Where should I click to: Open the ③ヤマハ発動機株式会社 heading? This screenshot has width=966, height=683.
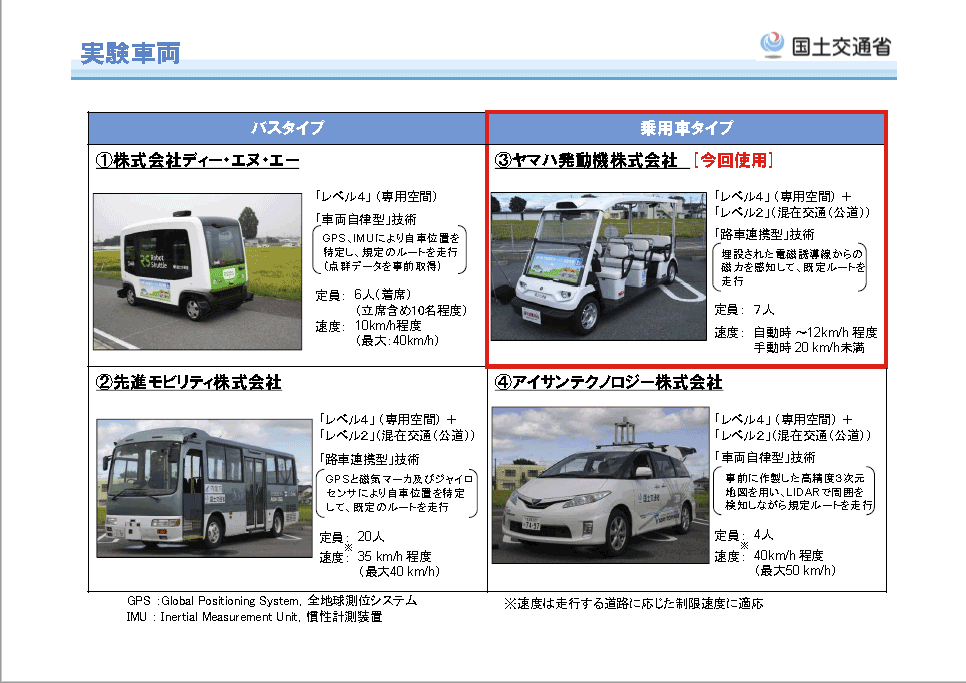[587, 160]
